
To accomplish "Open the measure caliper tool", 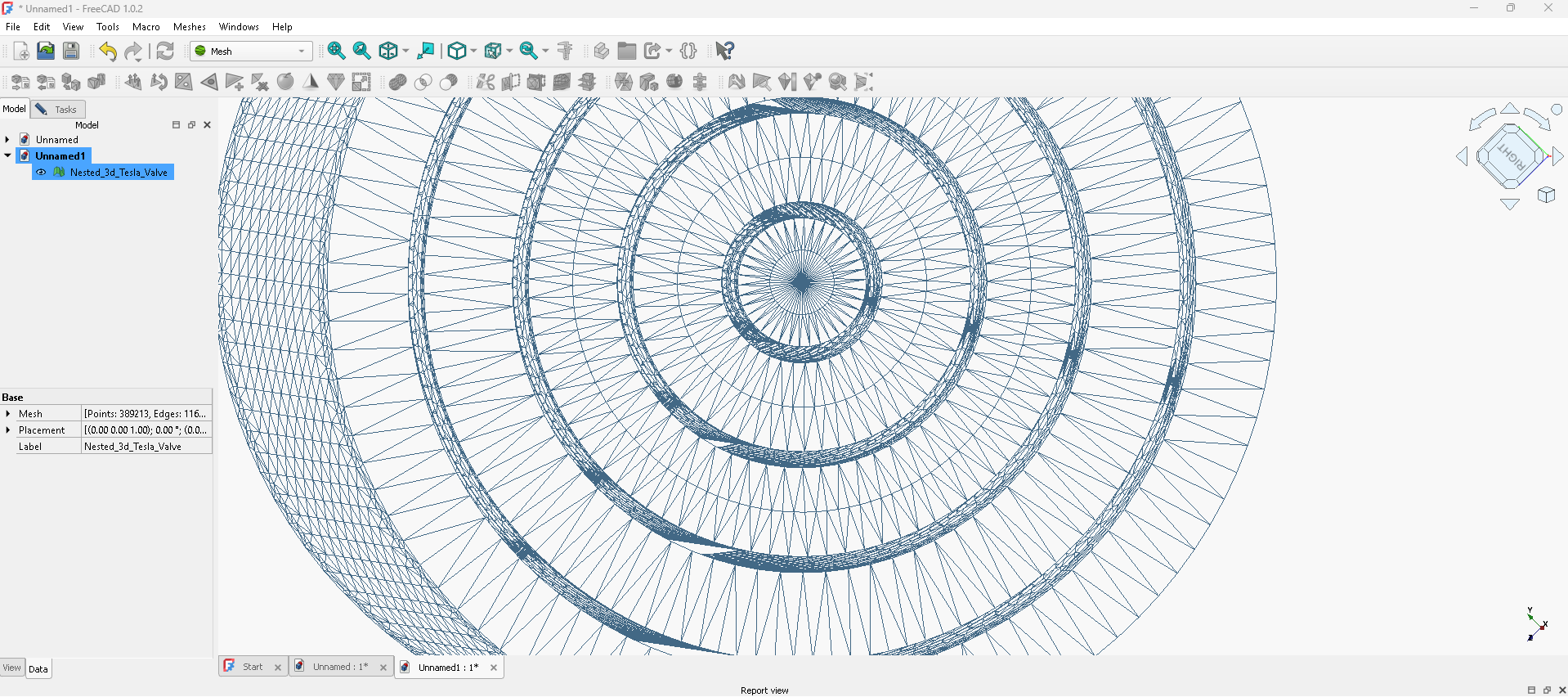I will 565,51.
